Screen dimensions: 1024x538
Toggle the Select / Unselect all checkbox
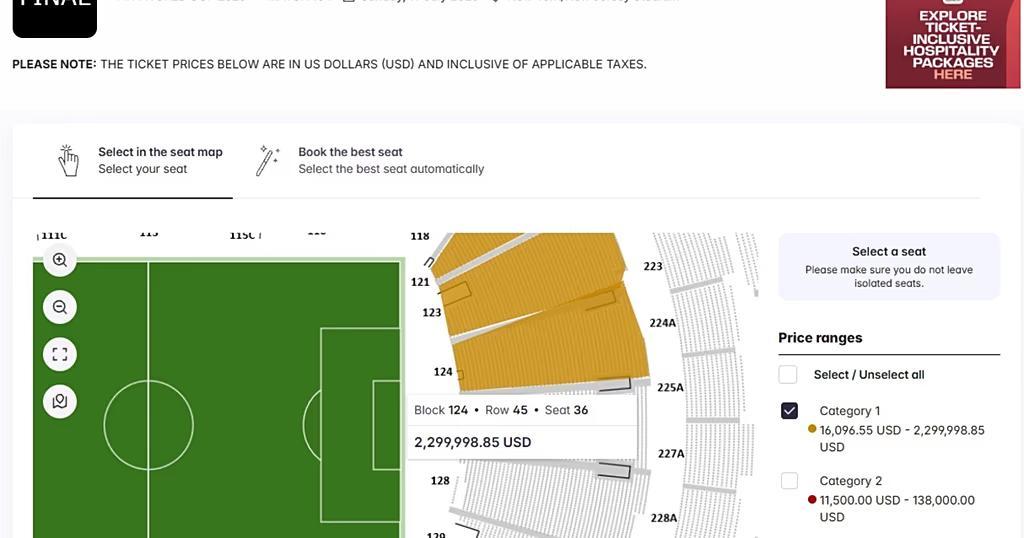pyautogui.click(x=788, y=374)
